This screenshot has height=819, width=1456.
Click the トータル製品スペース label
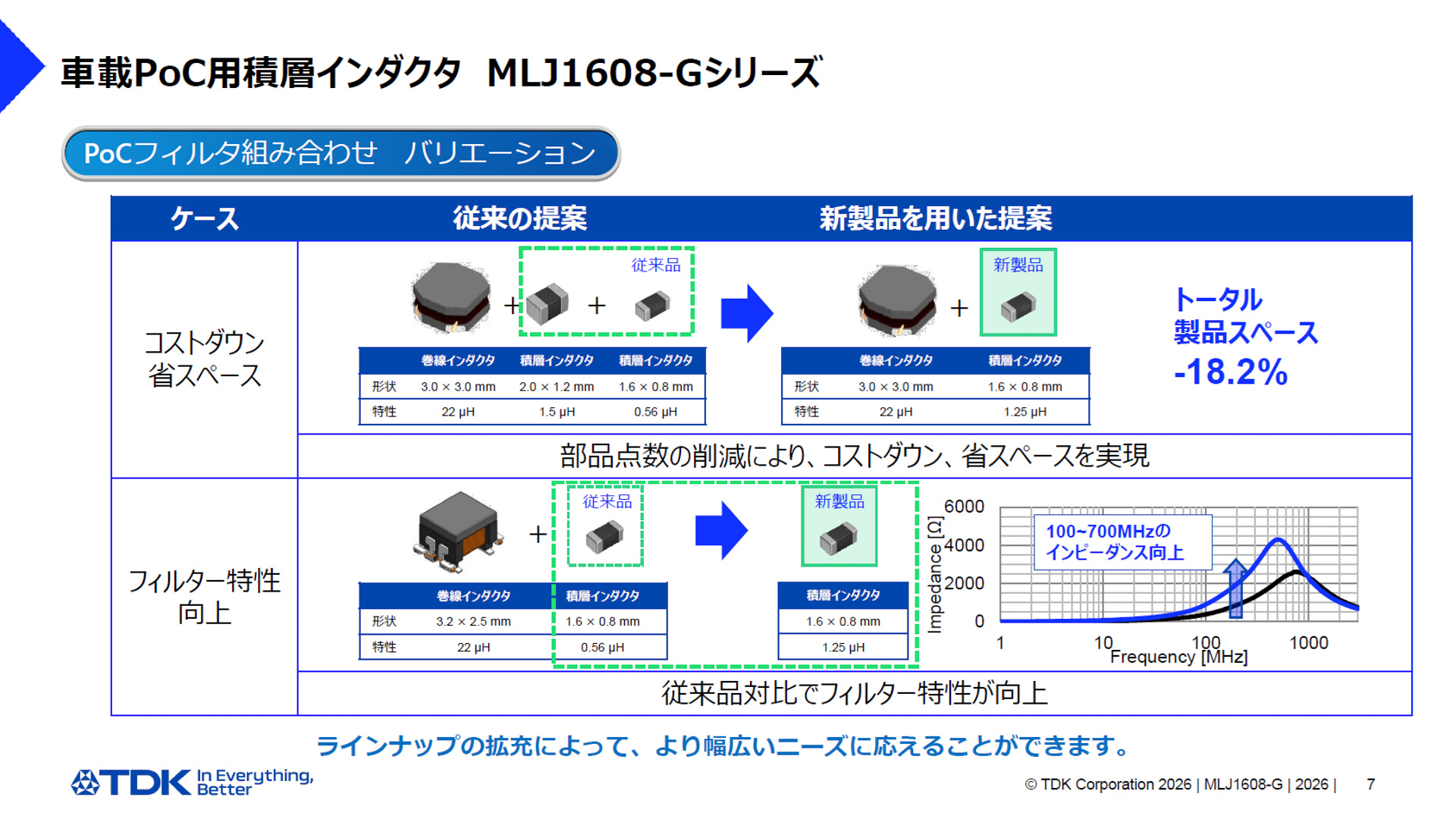point(1246,316)
